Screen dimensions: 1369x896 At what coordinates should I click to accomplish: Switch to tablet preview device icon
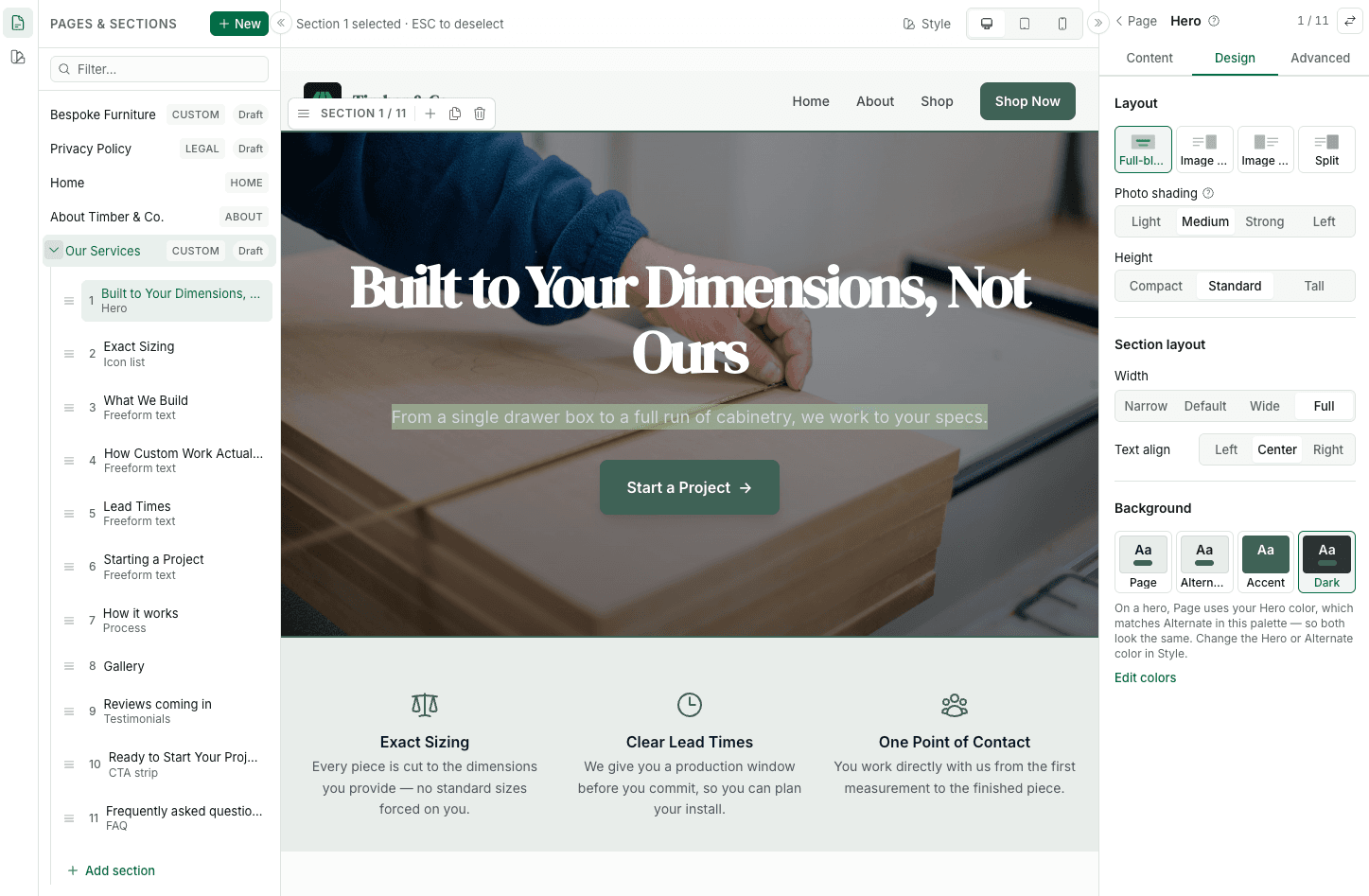[x=1025, y=24]
